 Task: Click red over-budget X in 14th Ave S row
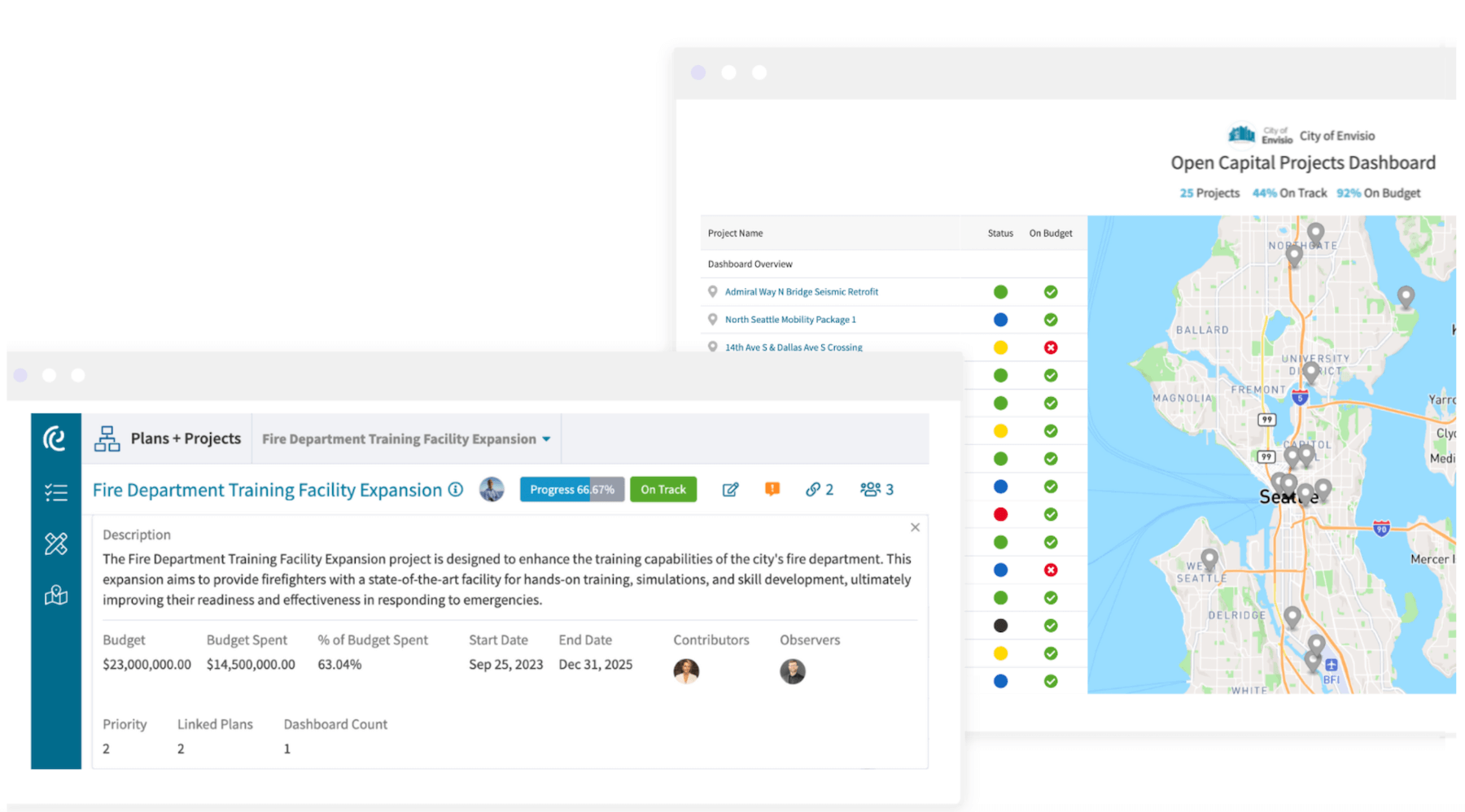tap(1051, 347)
